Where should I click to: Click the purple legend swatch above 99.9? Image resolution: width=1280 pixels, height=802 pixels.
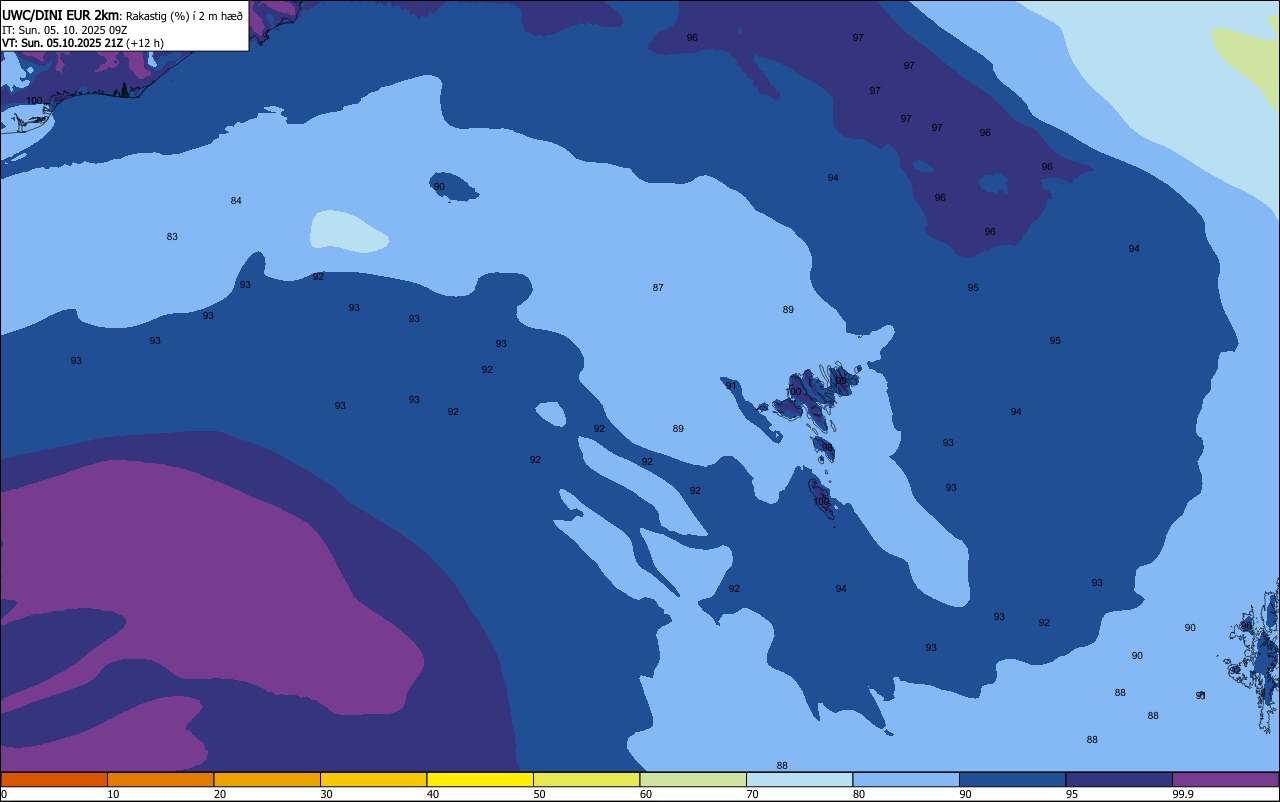click(x=1225, y=779)
